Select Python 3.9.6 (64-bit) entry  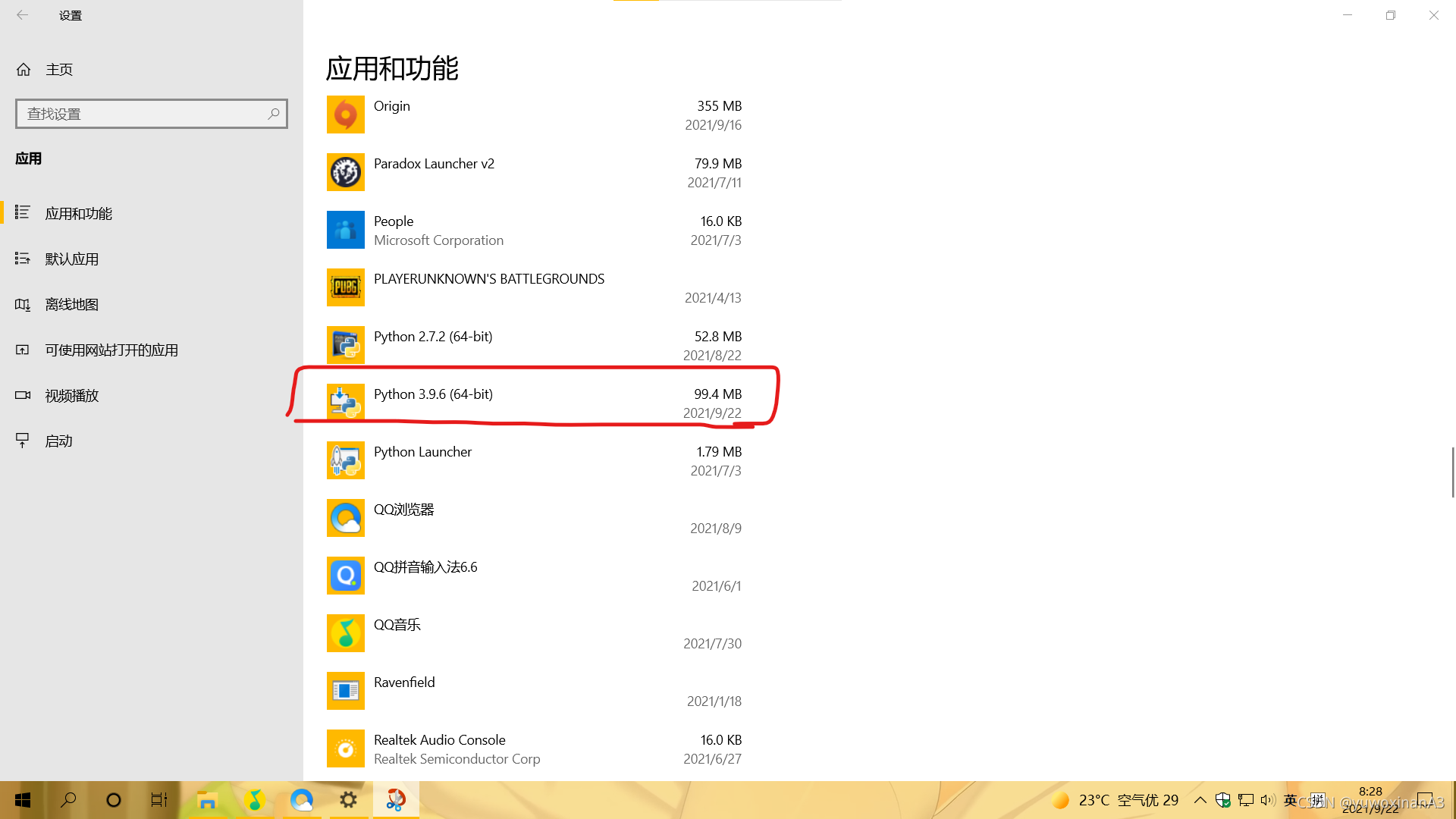(433, 394)
